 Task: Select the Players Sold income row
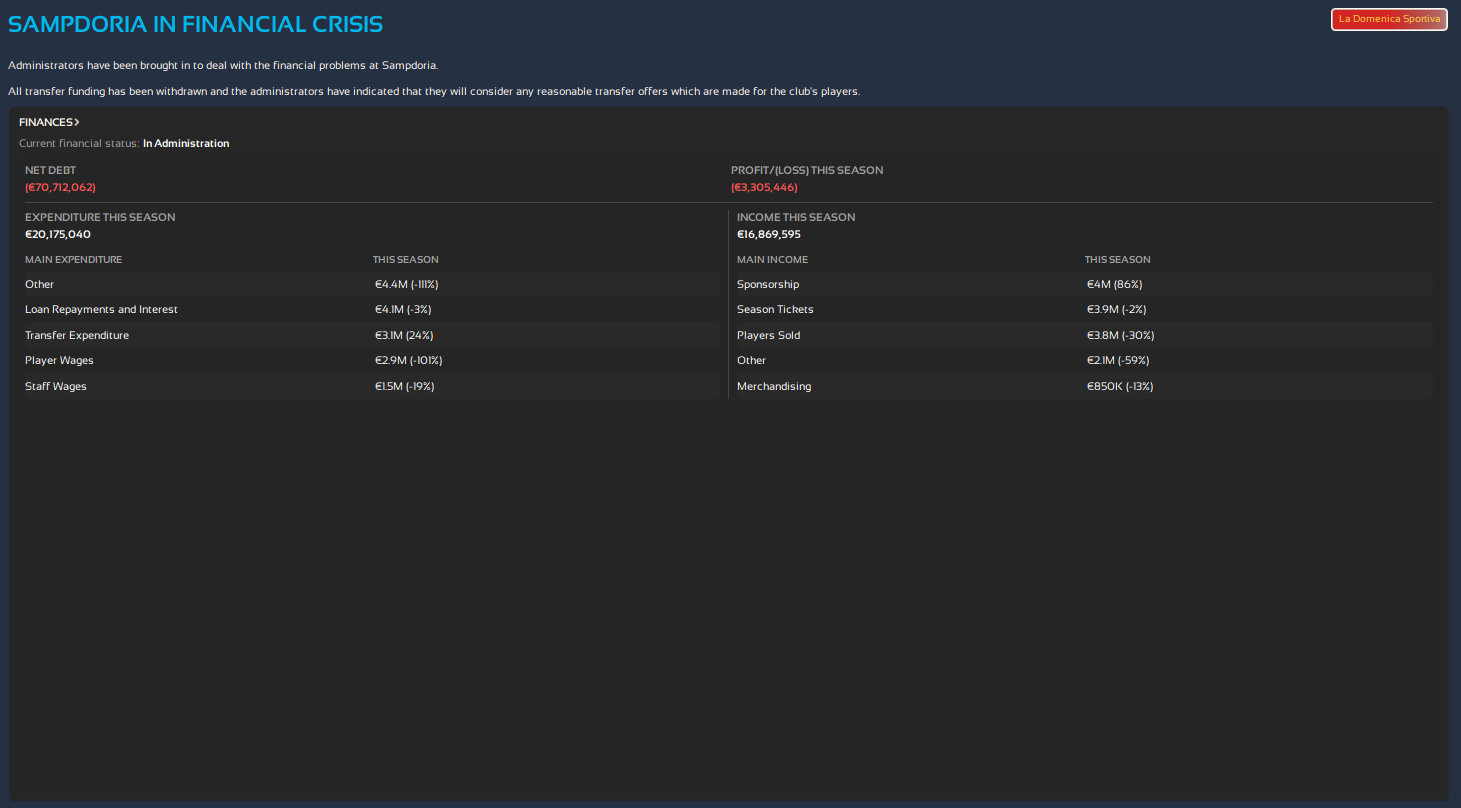[1084, 335]
